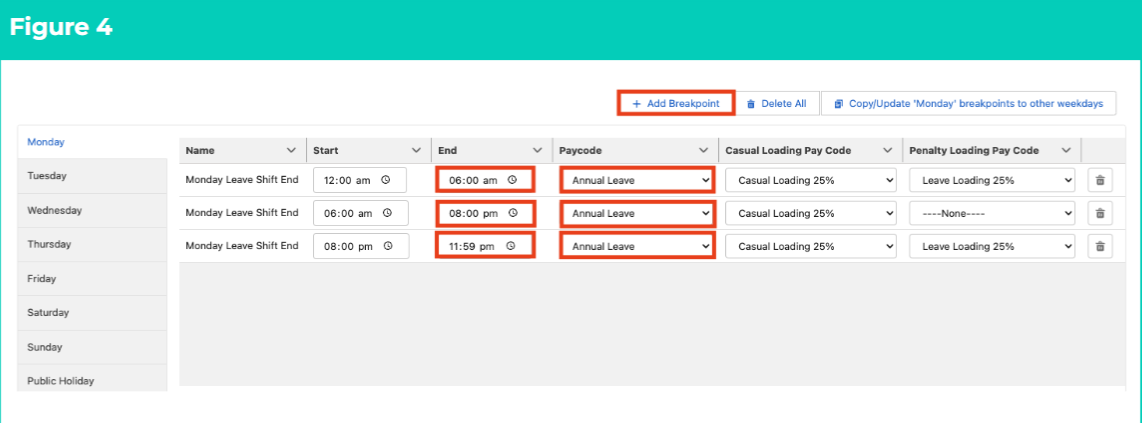Open the Paycode column header menu
This screenshot has width=1142, height=423.
pos(704,151)
